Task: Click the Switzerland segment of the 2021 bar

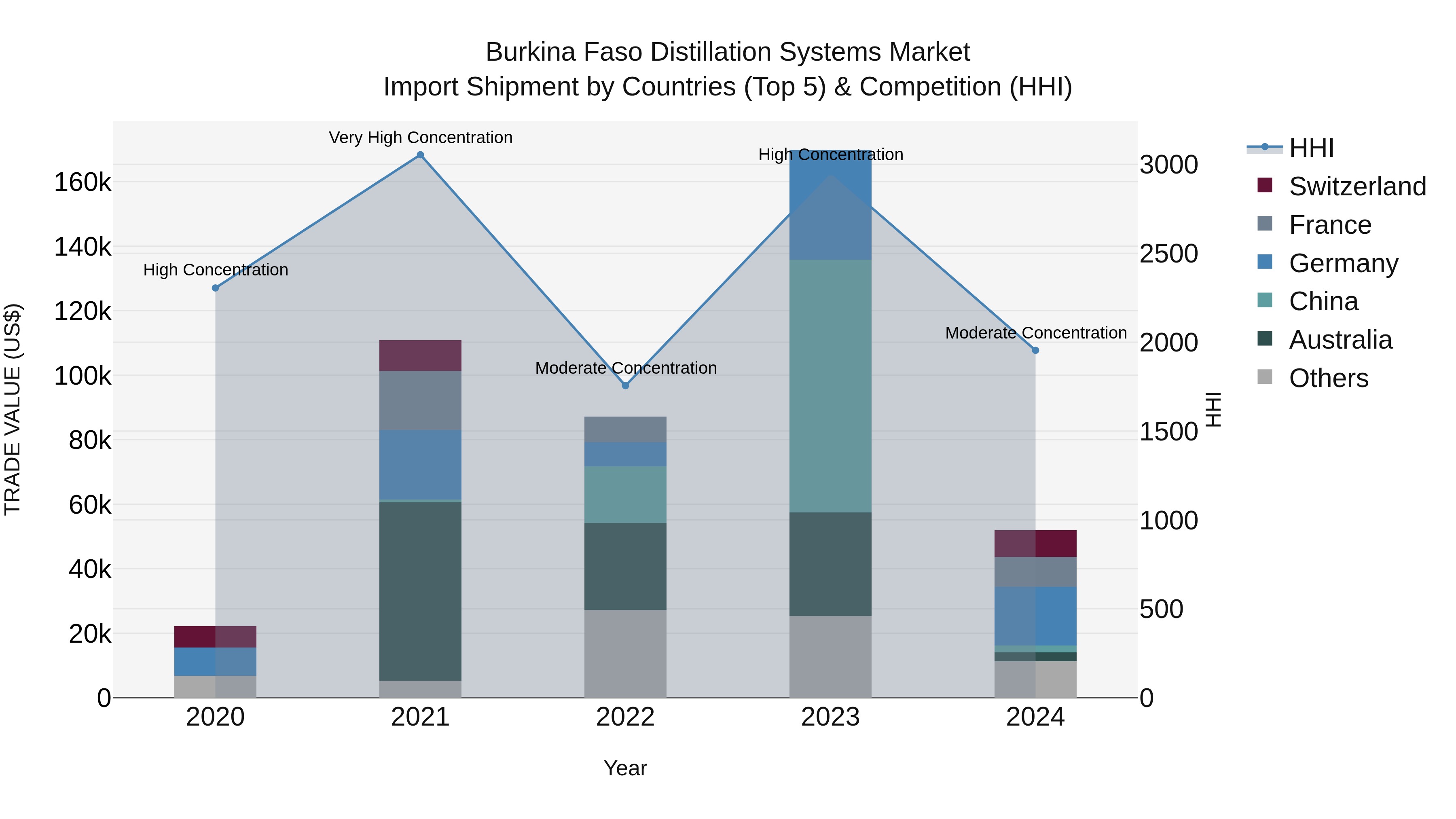Action: click(420, 356)
